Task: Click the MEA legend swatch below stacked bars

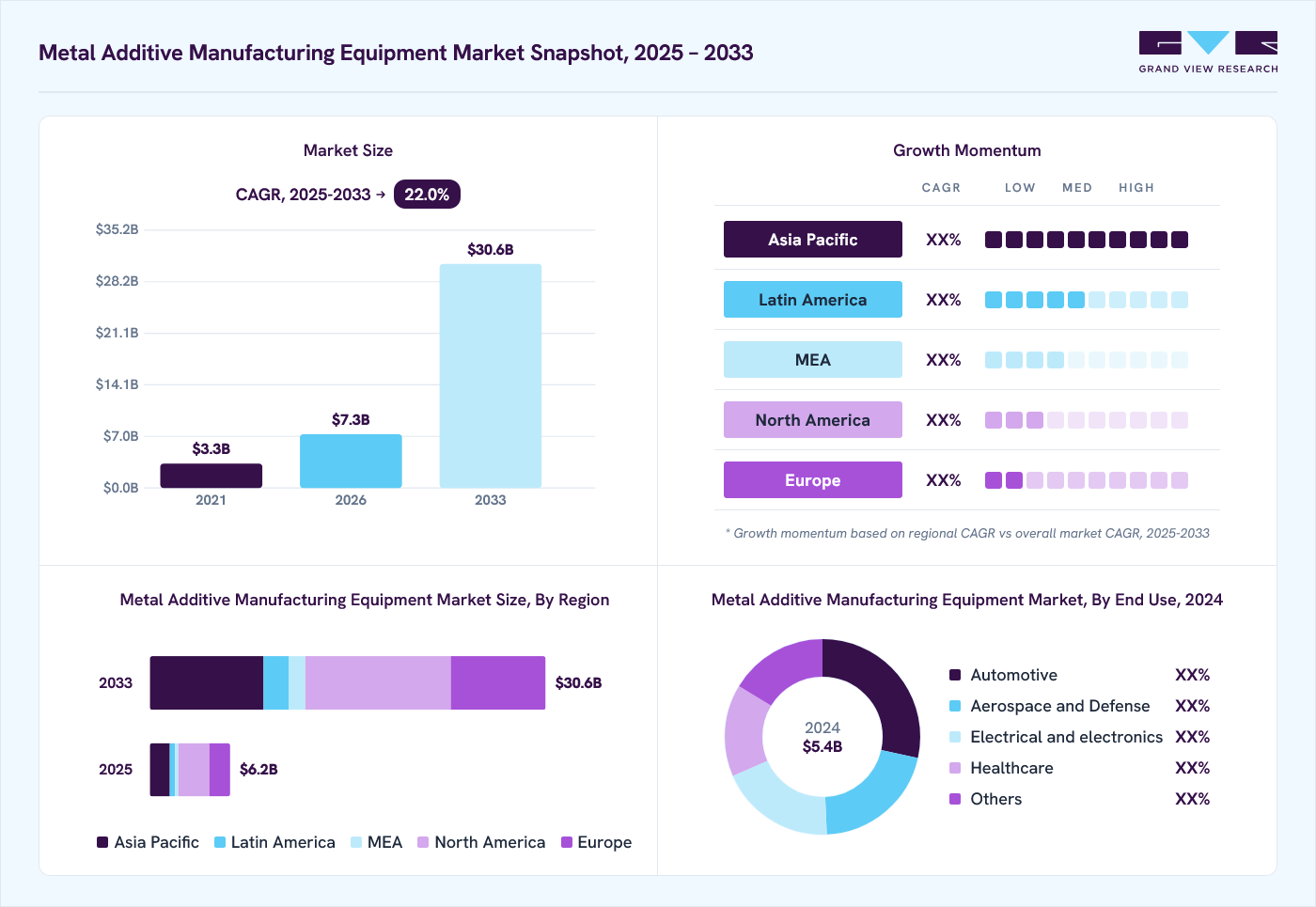Action: point(356,842)
